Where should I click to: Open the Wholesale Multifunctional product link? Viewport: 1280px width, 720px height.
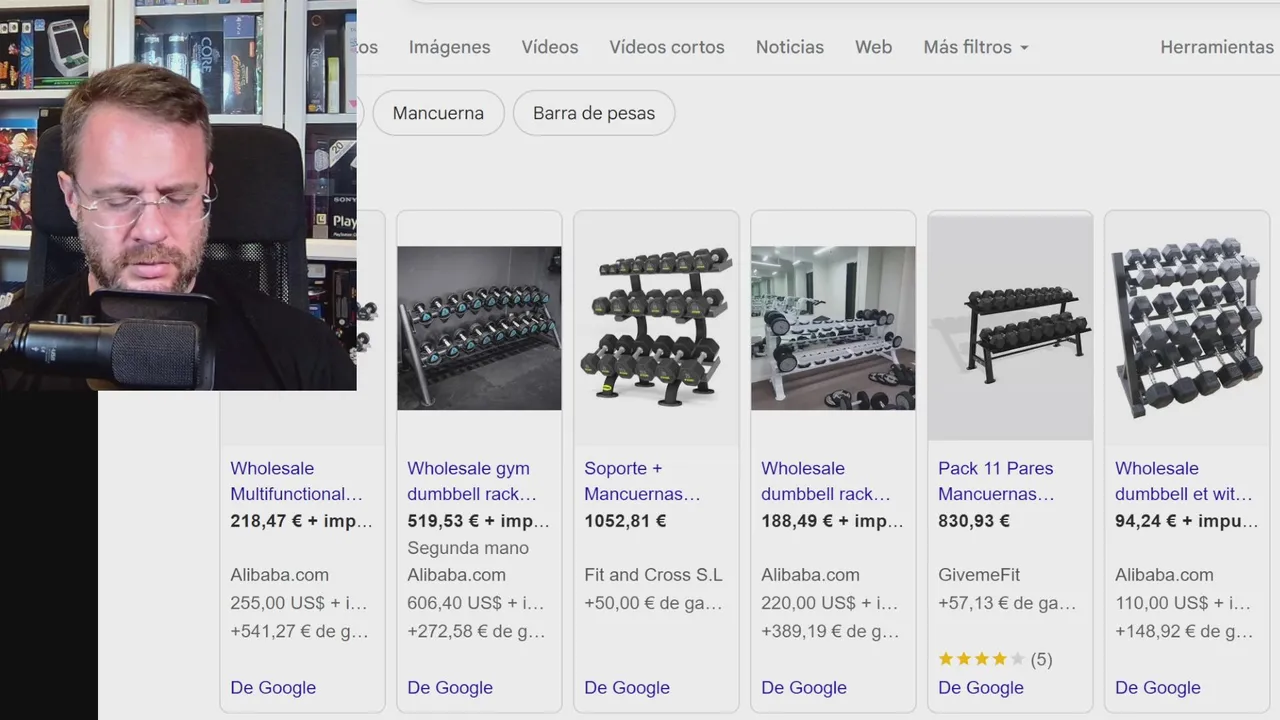(x=296, y=481)
